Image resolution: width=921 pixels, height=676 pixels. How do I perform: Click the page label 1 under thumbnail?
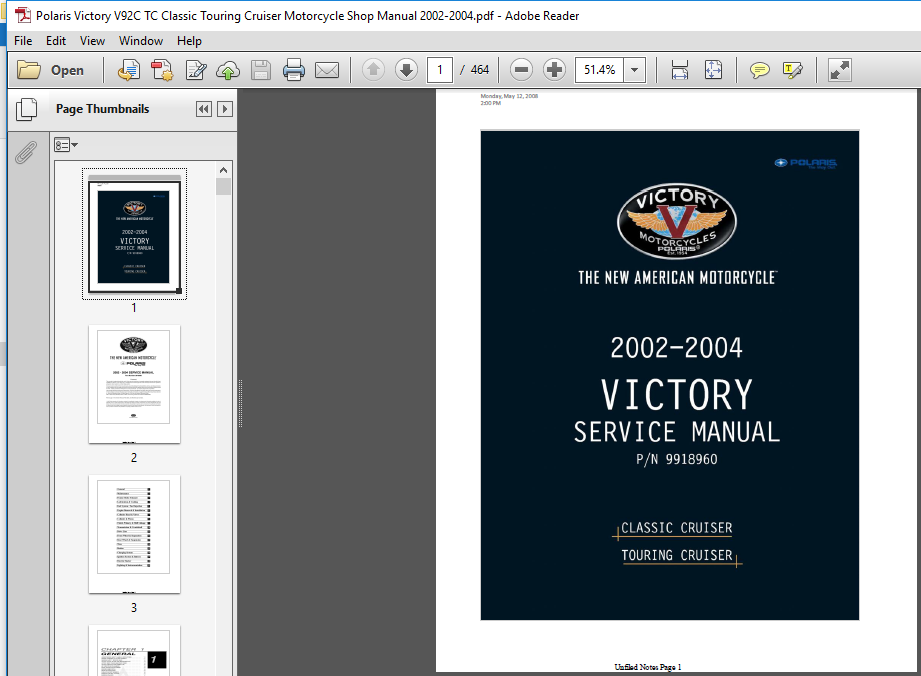click(134, 308)
